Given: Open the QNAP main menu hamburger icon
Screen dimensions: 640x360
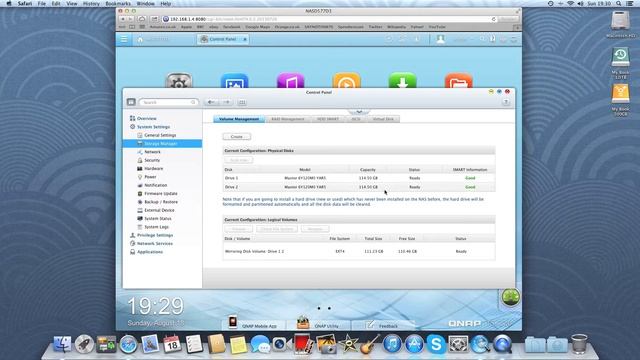Looking at the screenshot, I should pyautogui.click(x=124, y=39).
